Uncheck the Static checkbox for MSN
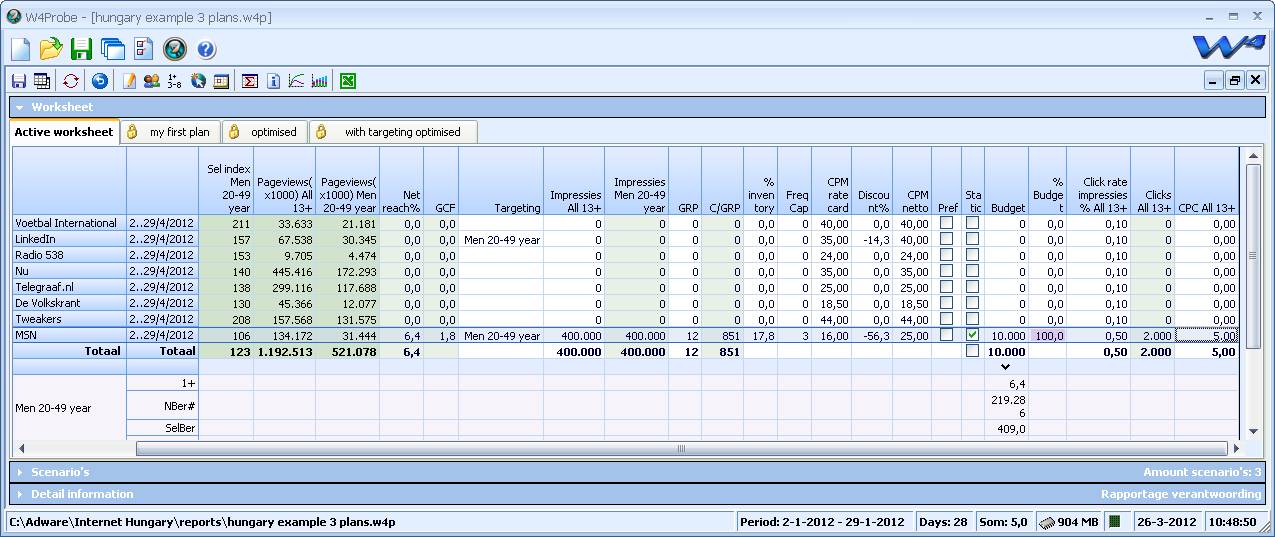The height and width of the screenshot is (537, 1275). coord(973,335)
